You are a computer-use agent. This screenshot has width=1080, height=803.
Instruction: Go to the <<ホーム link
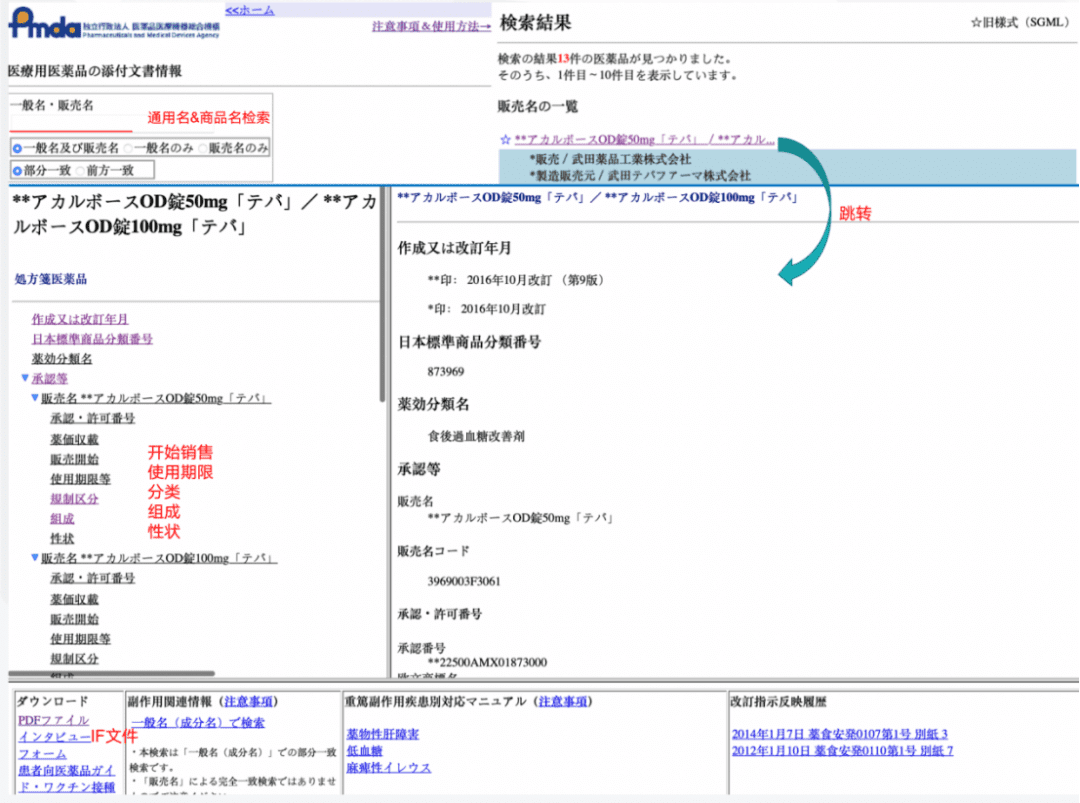(x=250, y=10)
